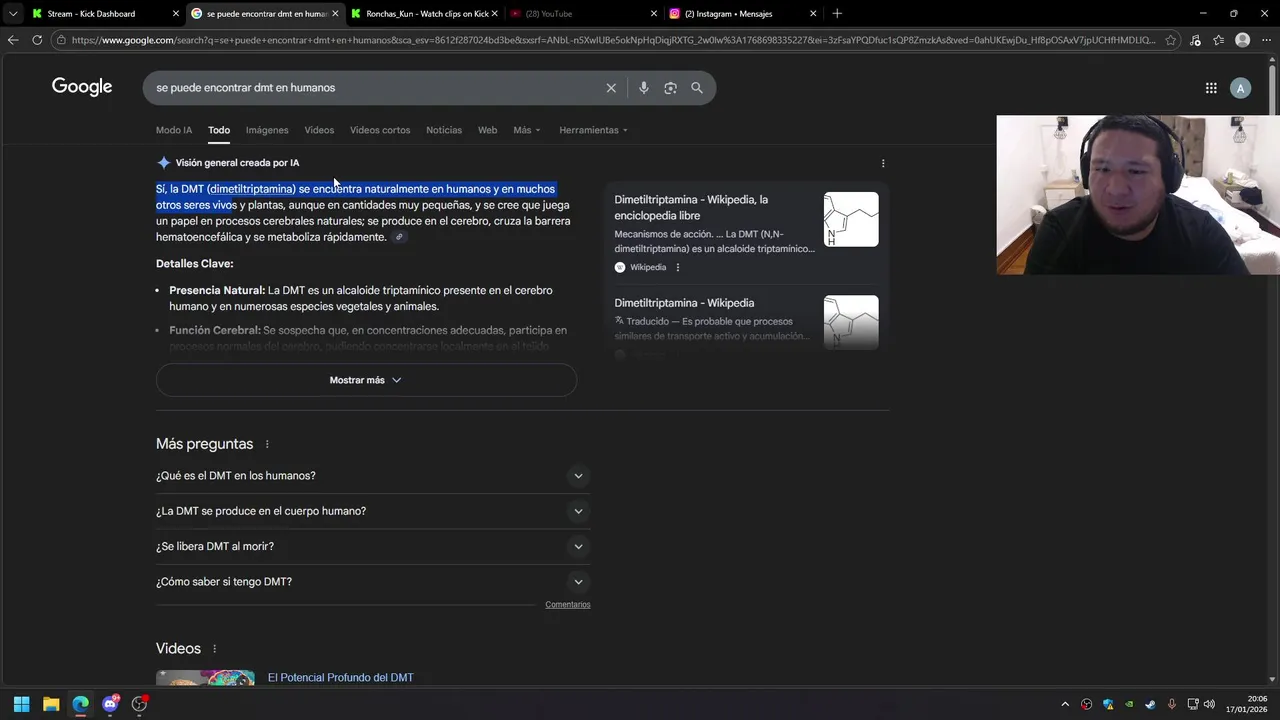The image size is (1280, 720).
Task: Expand AI overview with Mostrar más
Action: (366, 380)
